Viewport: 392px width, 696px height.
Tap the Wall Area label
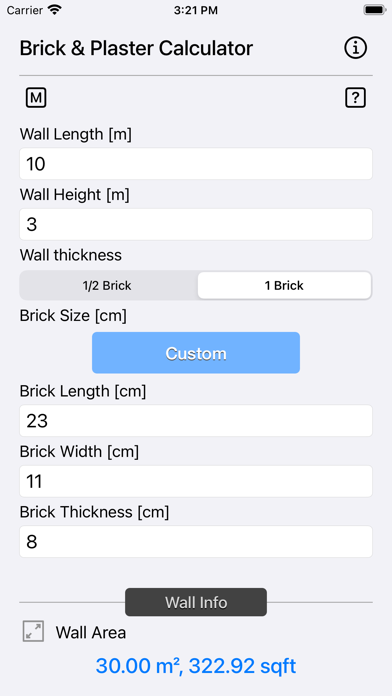(91, 633)
